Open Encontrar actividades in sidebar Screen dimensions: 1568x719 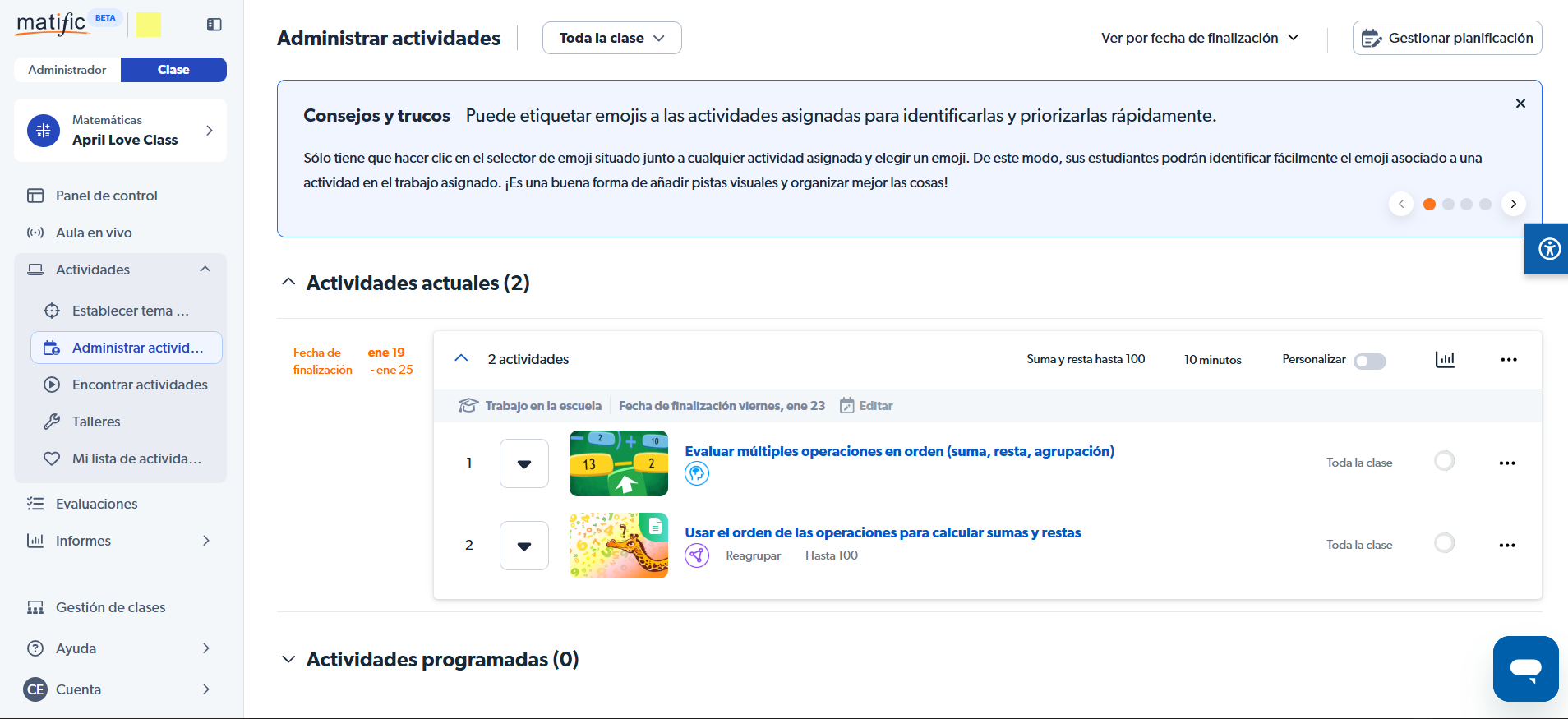tap(139, 385)
